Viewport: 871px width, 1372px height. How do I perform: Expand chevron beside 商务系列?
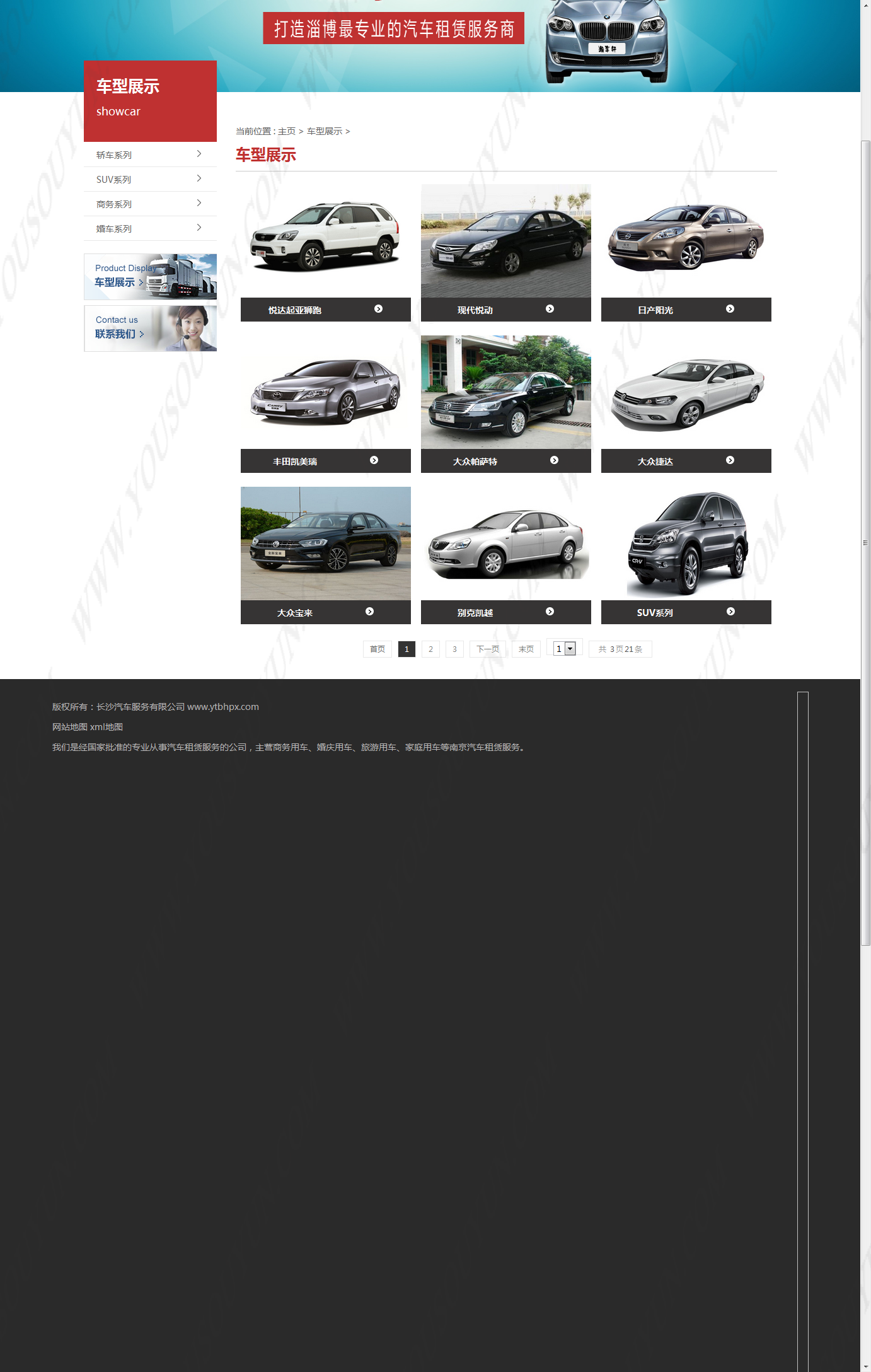point(199,203)
